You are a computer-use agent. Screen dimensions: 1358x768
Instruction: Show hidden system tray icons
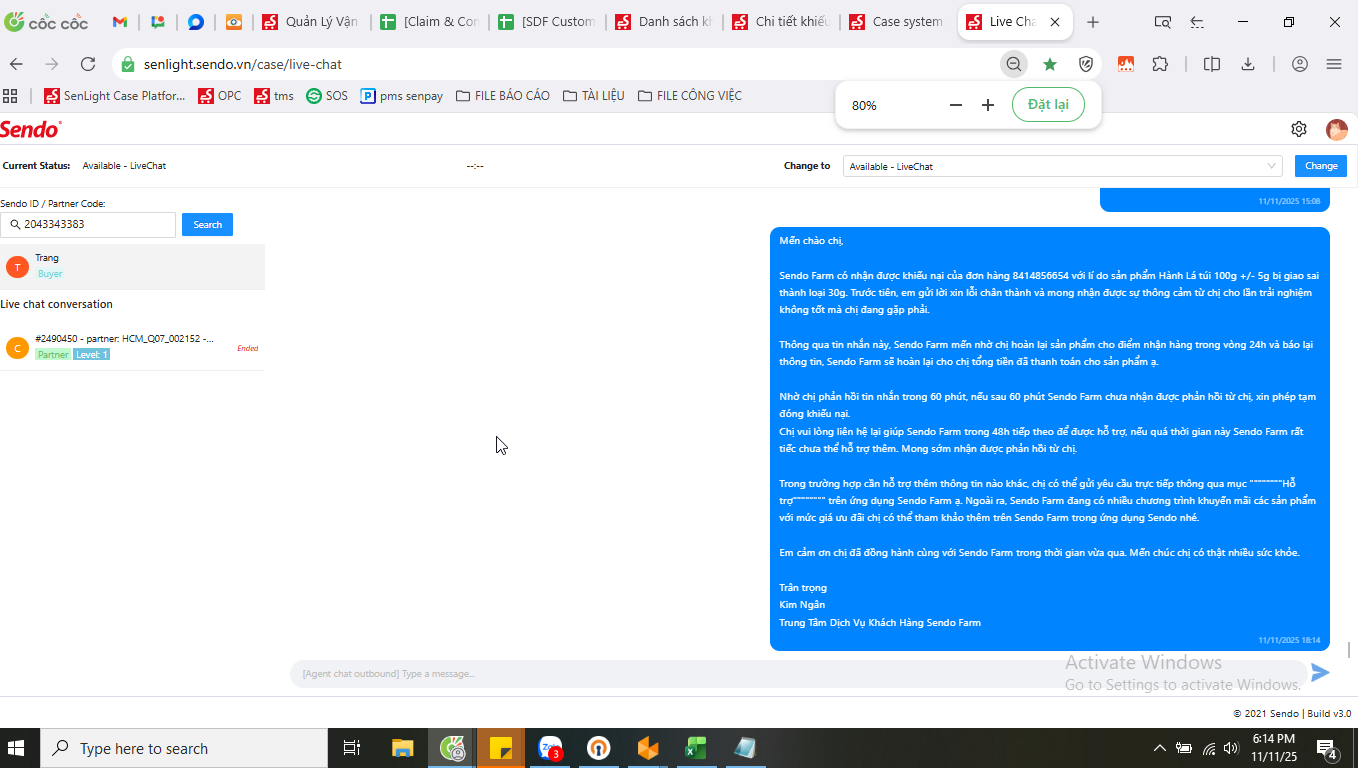(1160, 748)
